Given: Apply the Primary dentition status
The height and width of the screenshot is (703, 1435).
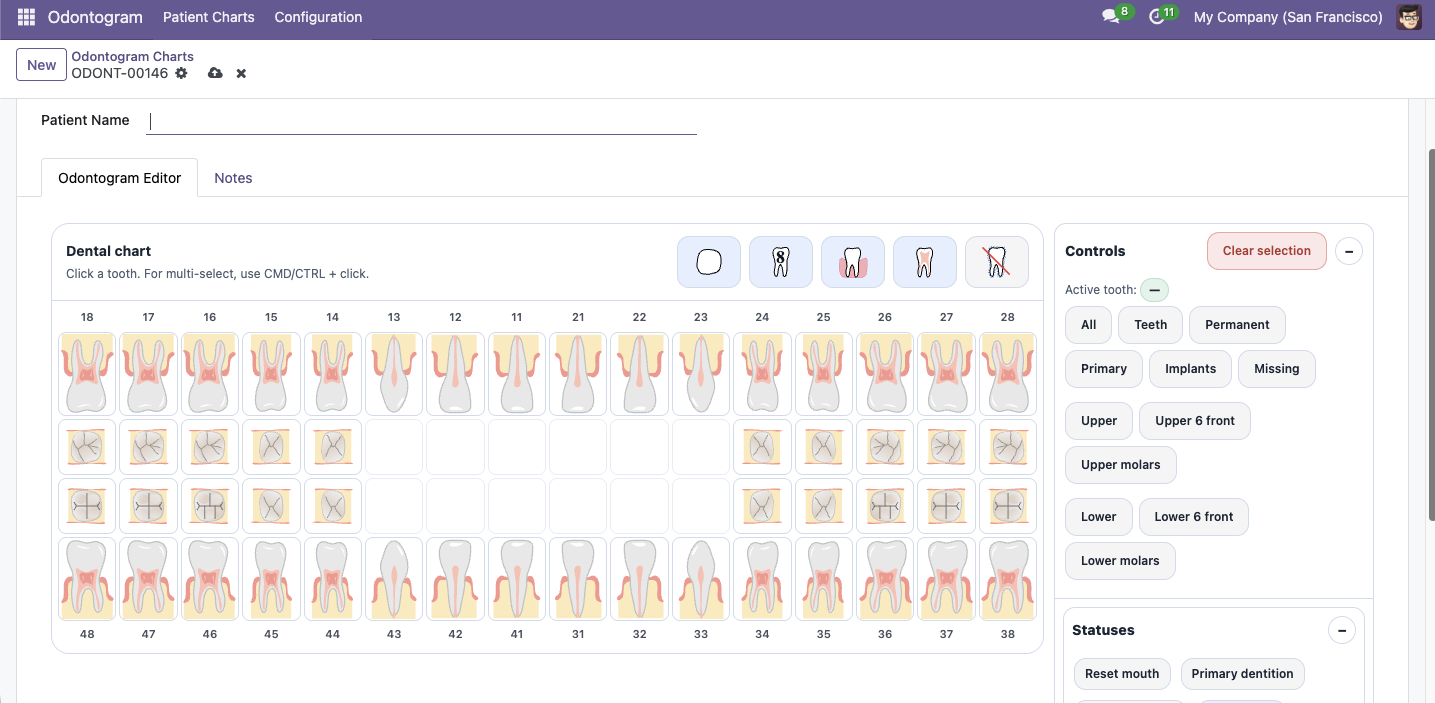Looking at the screenshot, I should click(x=1242, y=674).
